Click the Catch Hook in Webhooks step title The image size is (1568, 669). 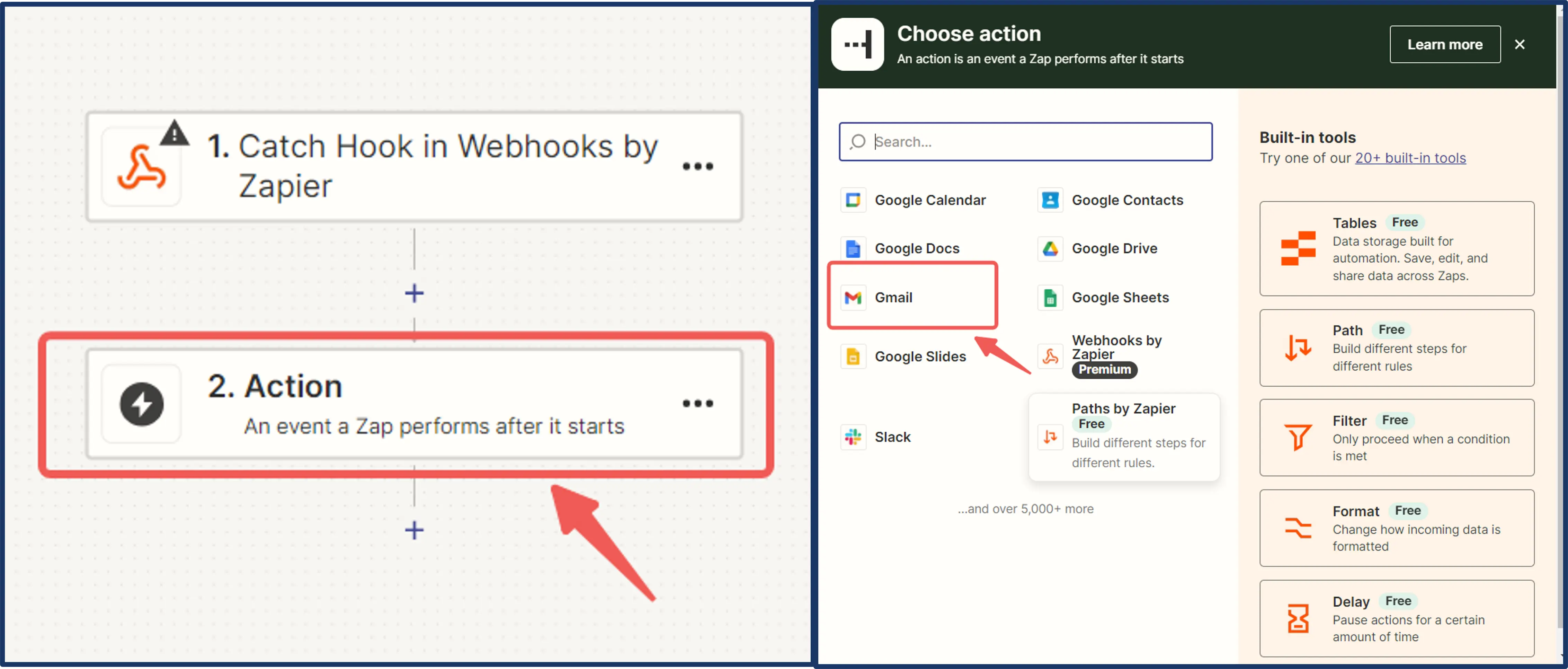(x=433, y=166)
